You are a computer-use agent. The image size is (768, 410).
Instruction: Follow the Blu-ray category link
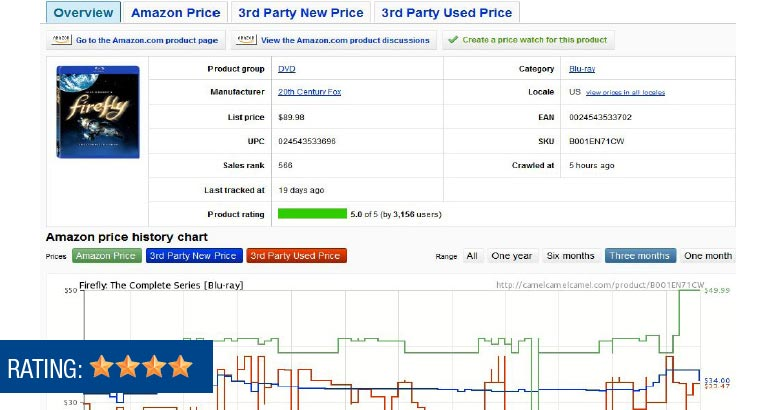pos(582,69)
